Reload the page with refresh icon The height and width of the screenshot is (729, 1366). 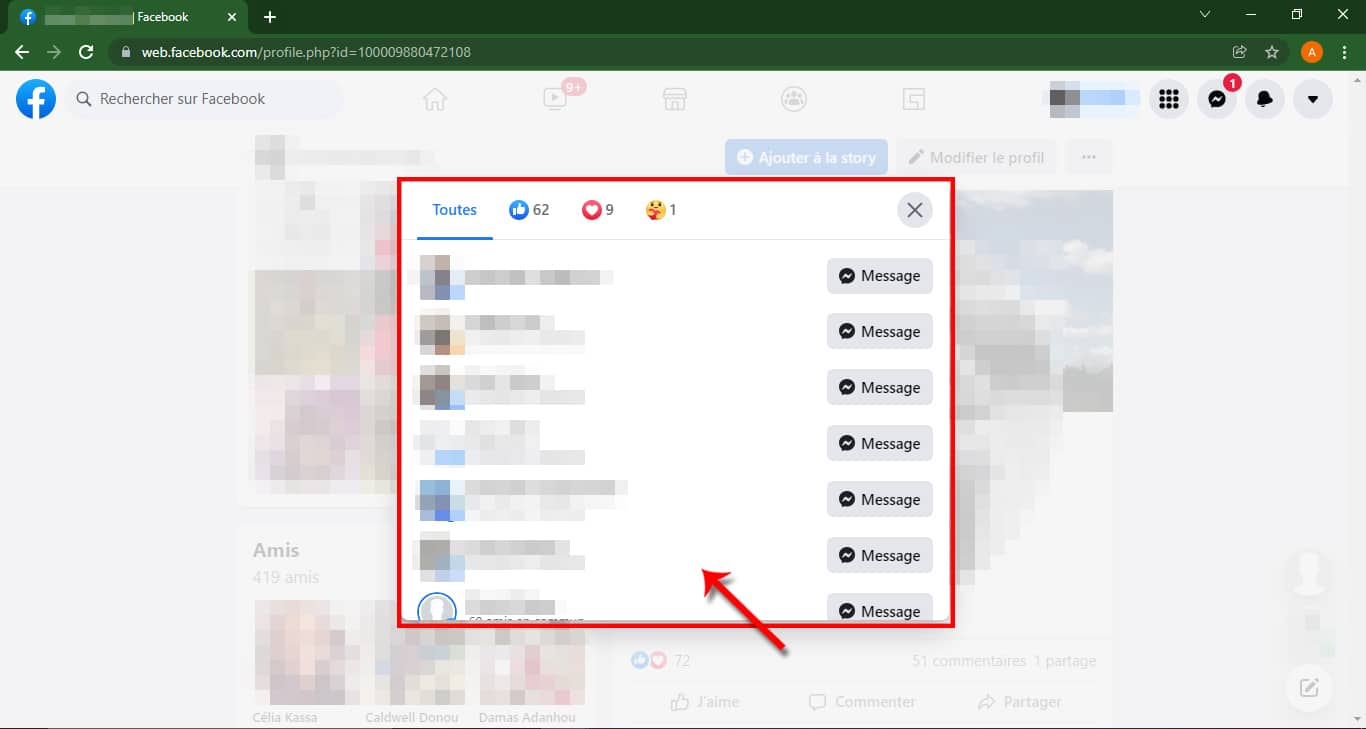point(86,52)
